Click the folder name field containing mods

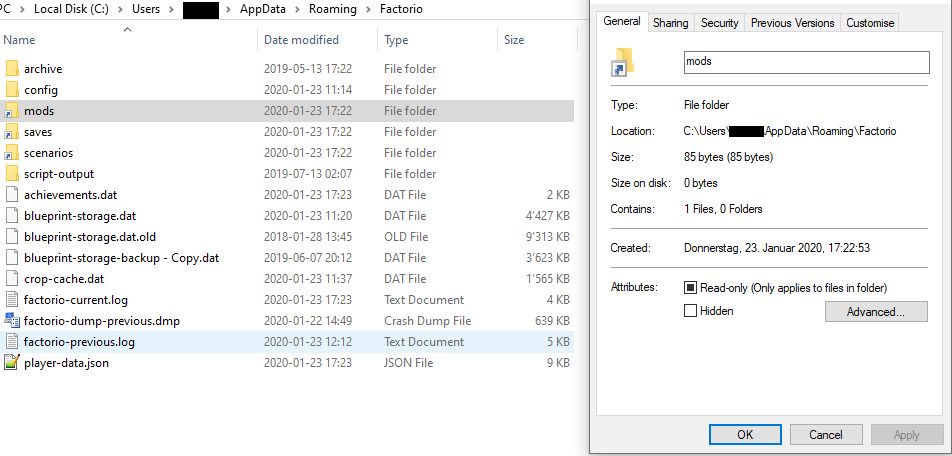point(806,63)
